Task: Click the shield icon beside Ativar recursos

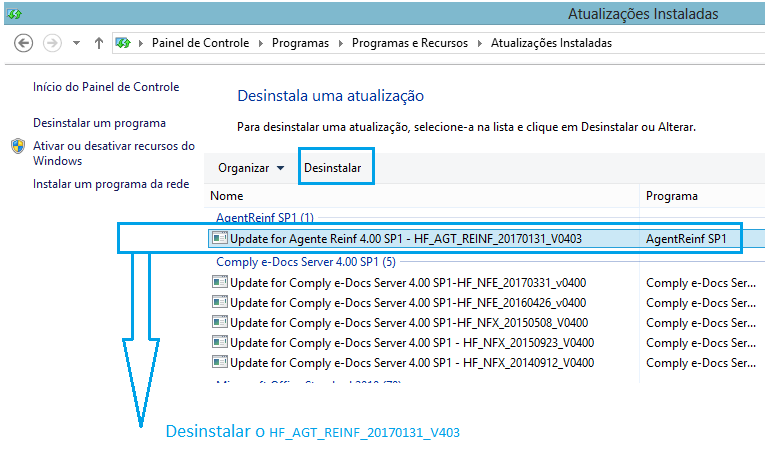Action: 18,146
